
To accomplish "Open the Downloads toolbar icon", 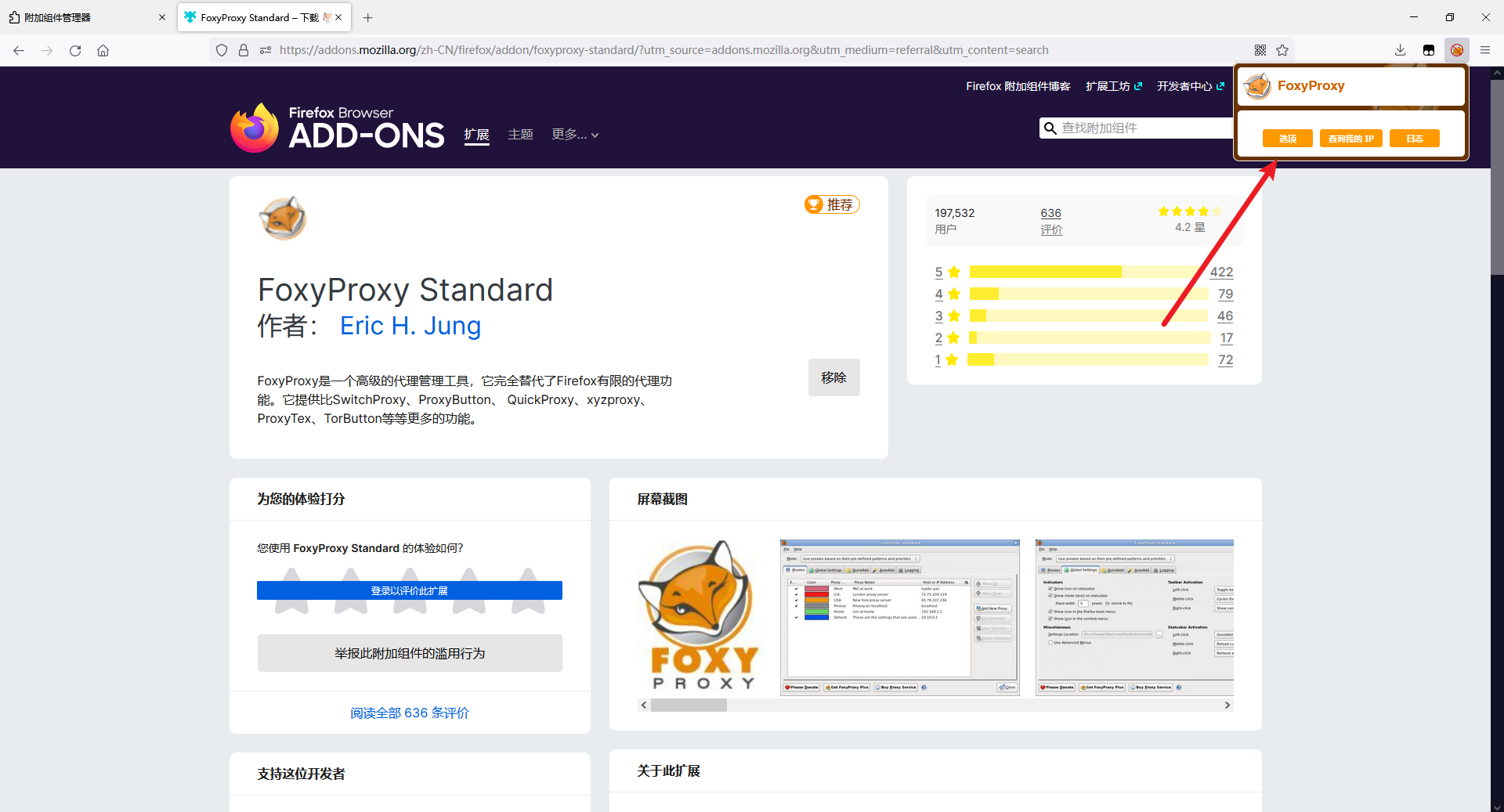I will (x=1400, y=50).
